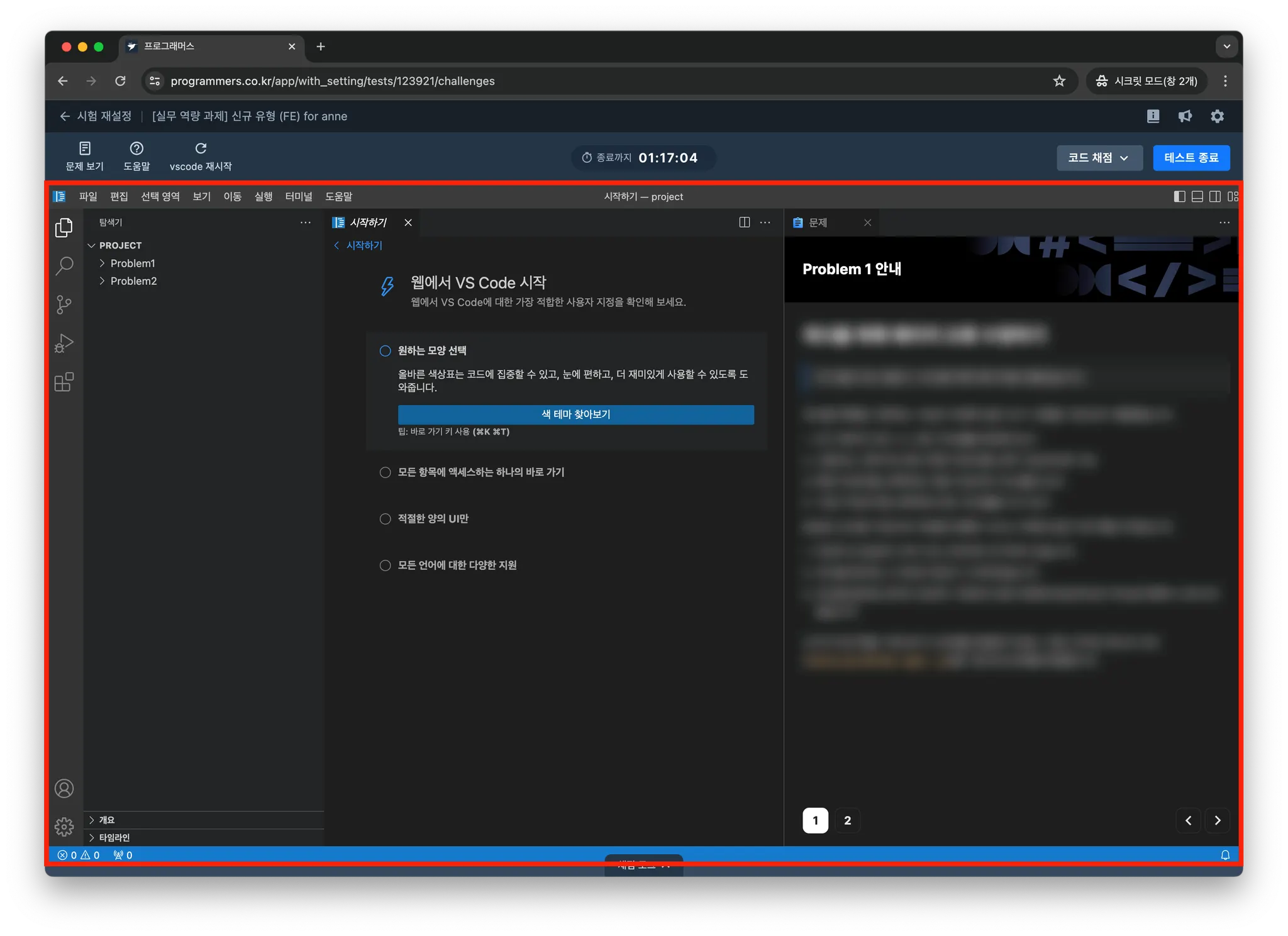
Task: Open the Source Control view icon
Action: pyautogui.click(x=64, y=305)
